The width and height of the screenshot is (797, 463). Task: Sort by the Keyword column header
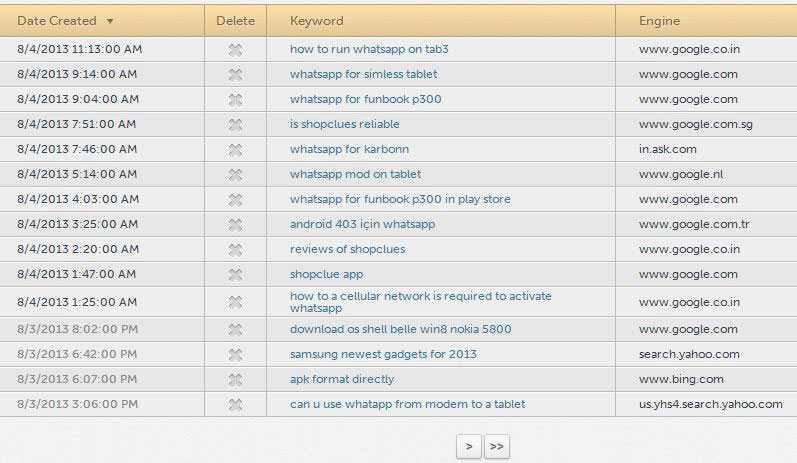(x=317, y=21)
